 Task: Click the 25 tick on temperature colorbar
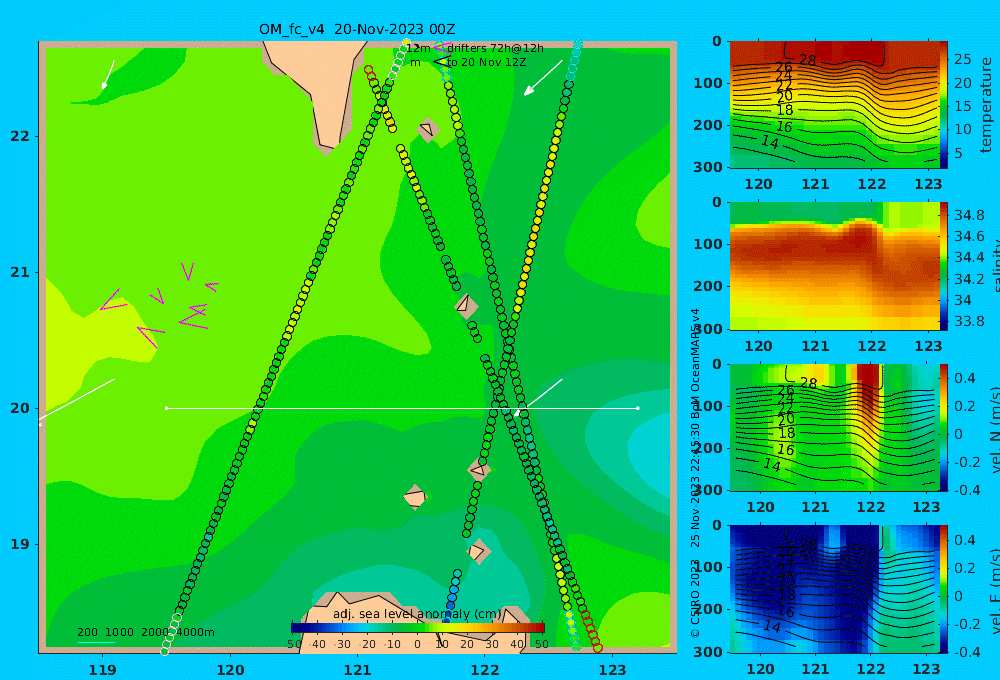pyautogui.click(x=963, y=59)
